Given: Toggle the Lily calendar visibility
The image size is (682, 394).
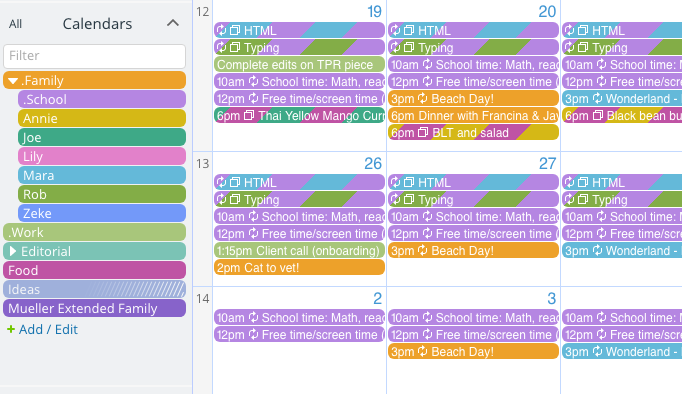Looking at the screenshot, I should [x=102, y=157].
